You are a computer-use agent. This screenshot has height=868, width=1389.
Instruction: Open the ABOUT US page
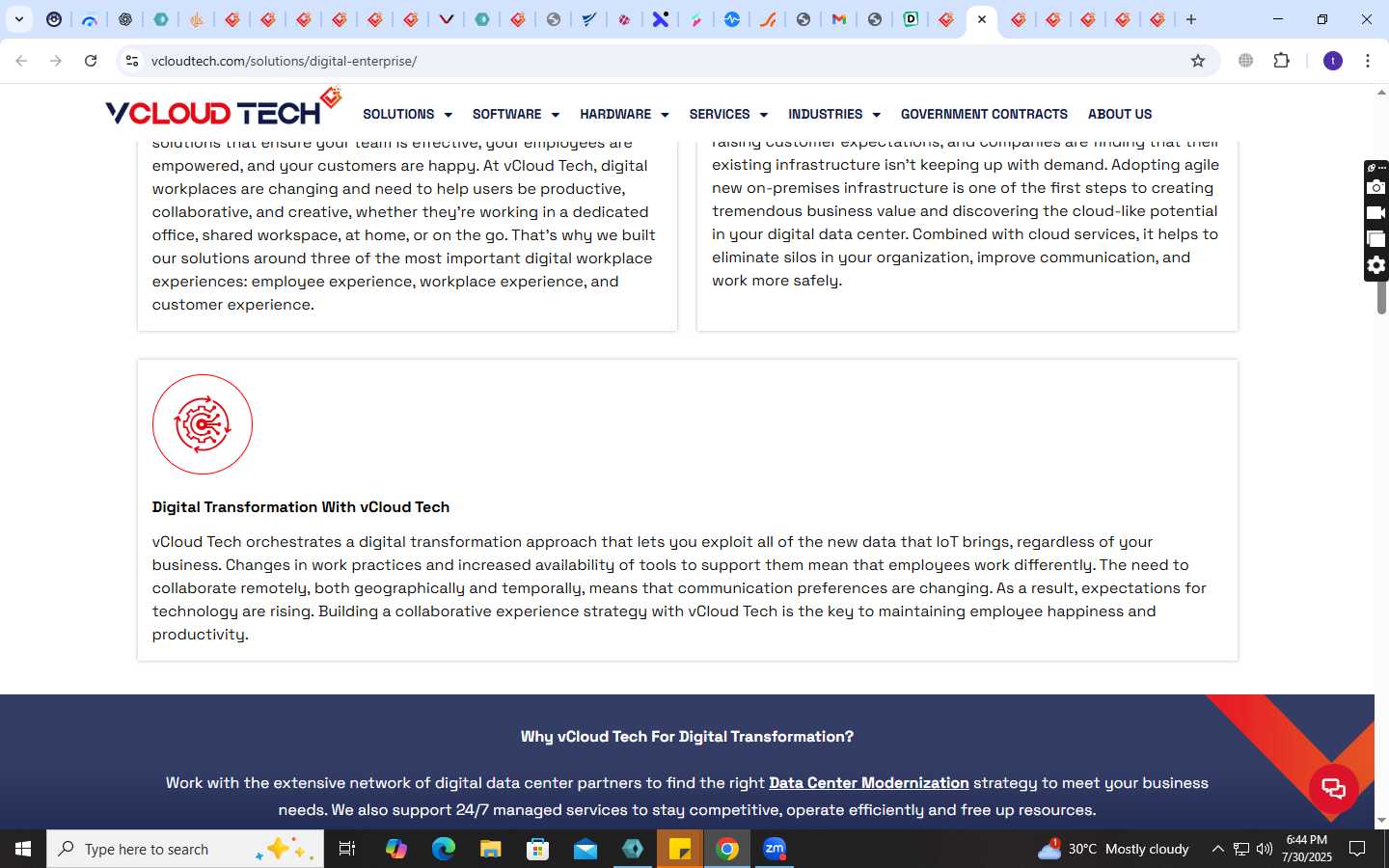[1120, 114]
